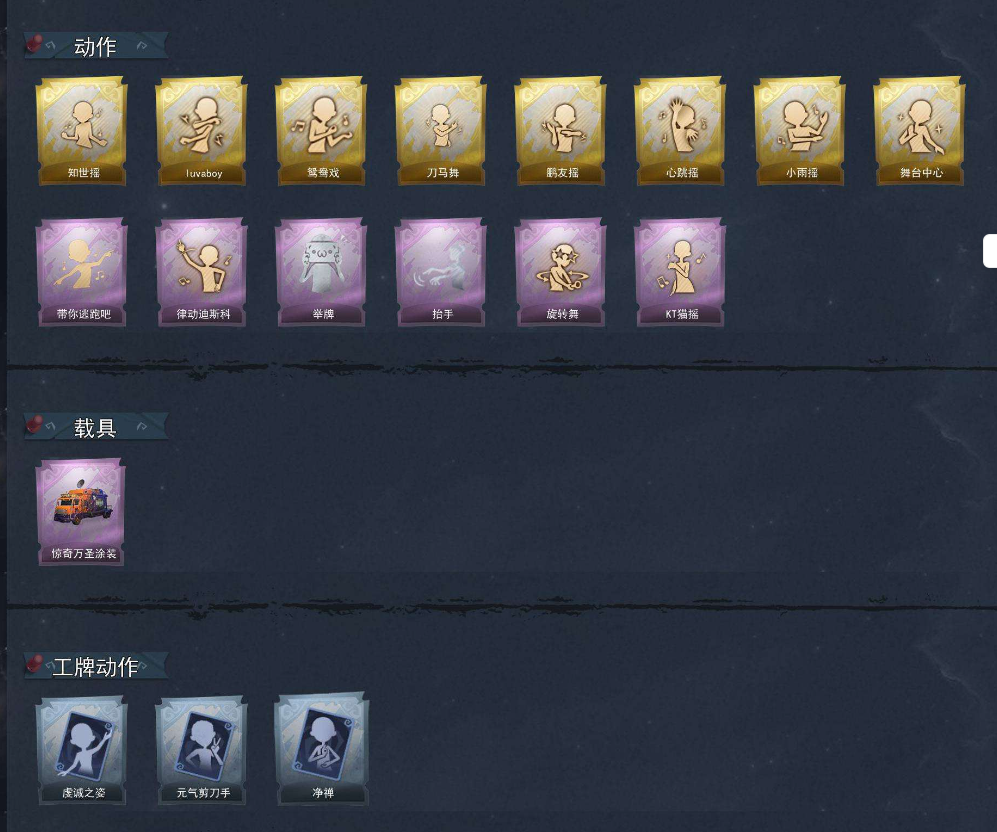Choose the 虔诚之姿 badge action card
This screenshot has width=997, height=832.
point(82,750)
